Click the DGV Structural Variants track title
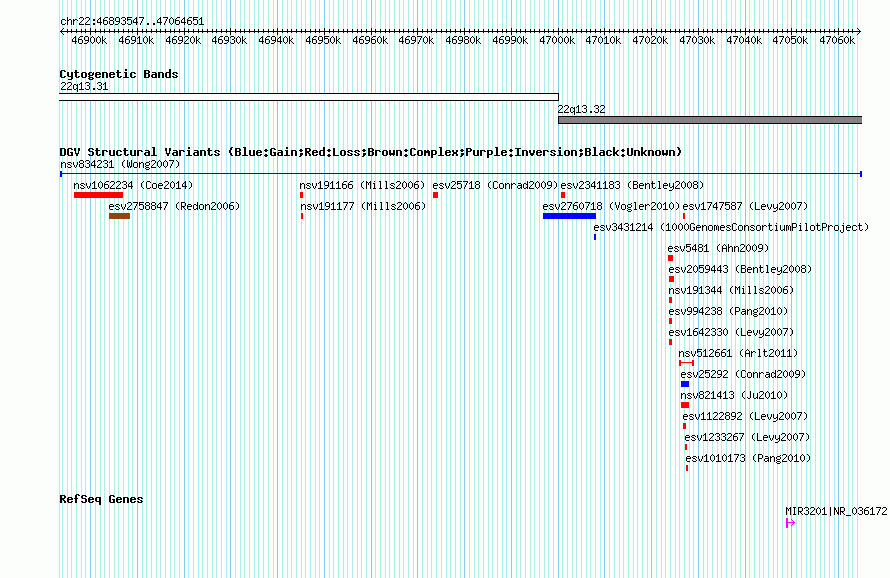 pos(371,152)
